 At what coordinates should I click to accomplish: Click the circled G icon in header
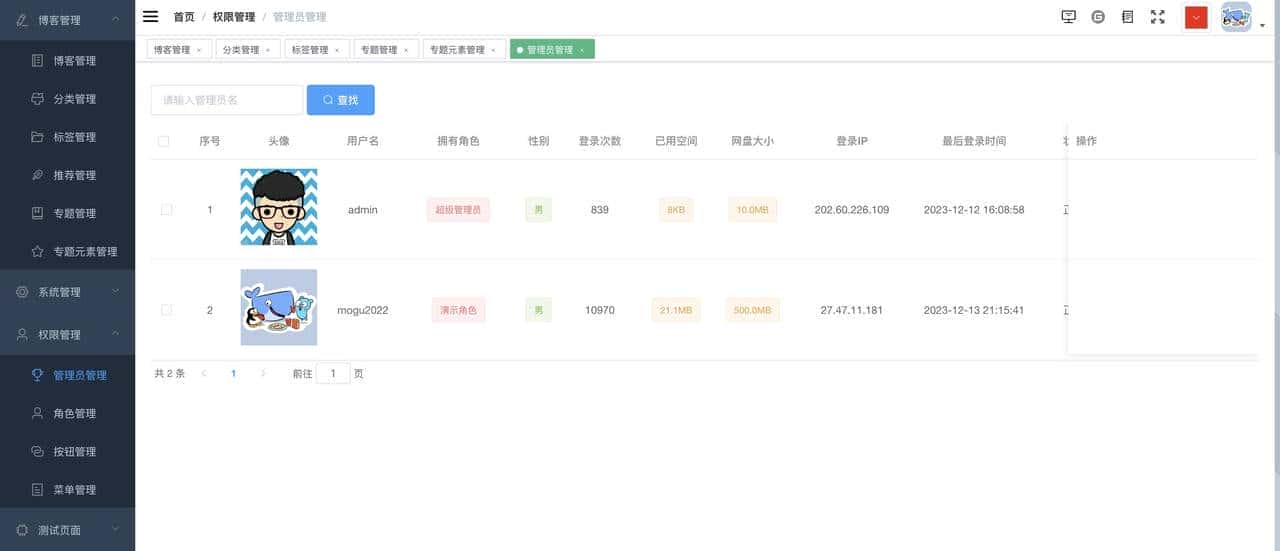tap(1098, 16)
